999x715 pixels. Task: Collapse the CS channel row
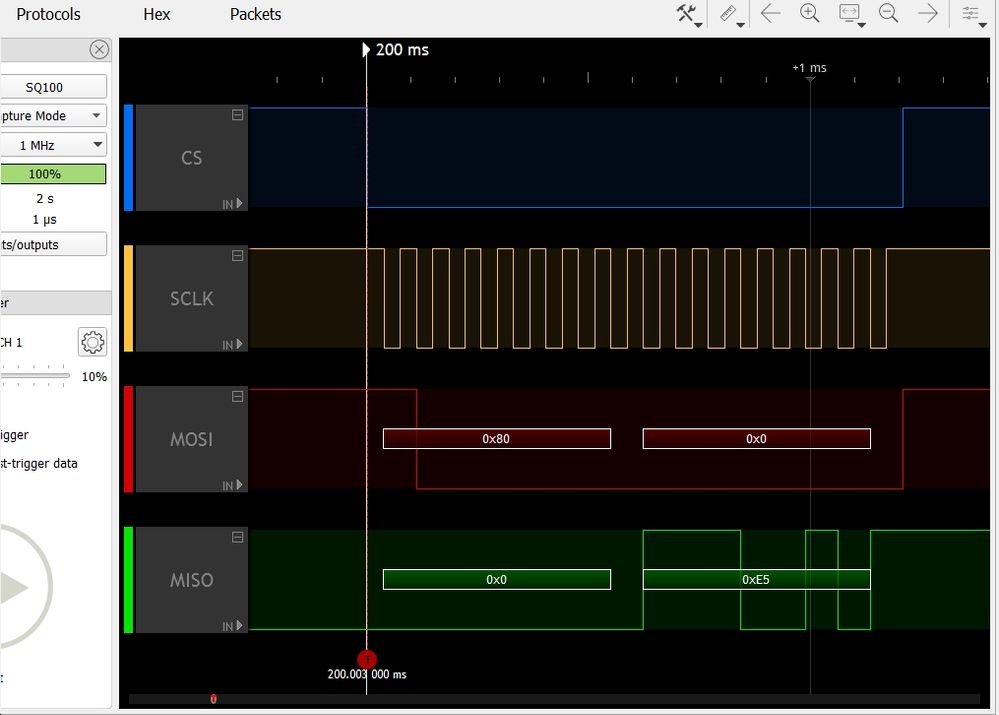point(237,115)
